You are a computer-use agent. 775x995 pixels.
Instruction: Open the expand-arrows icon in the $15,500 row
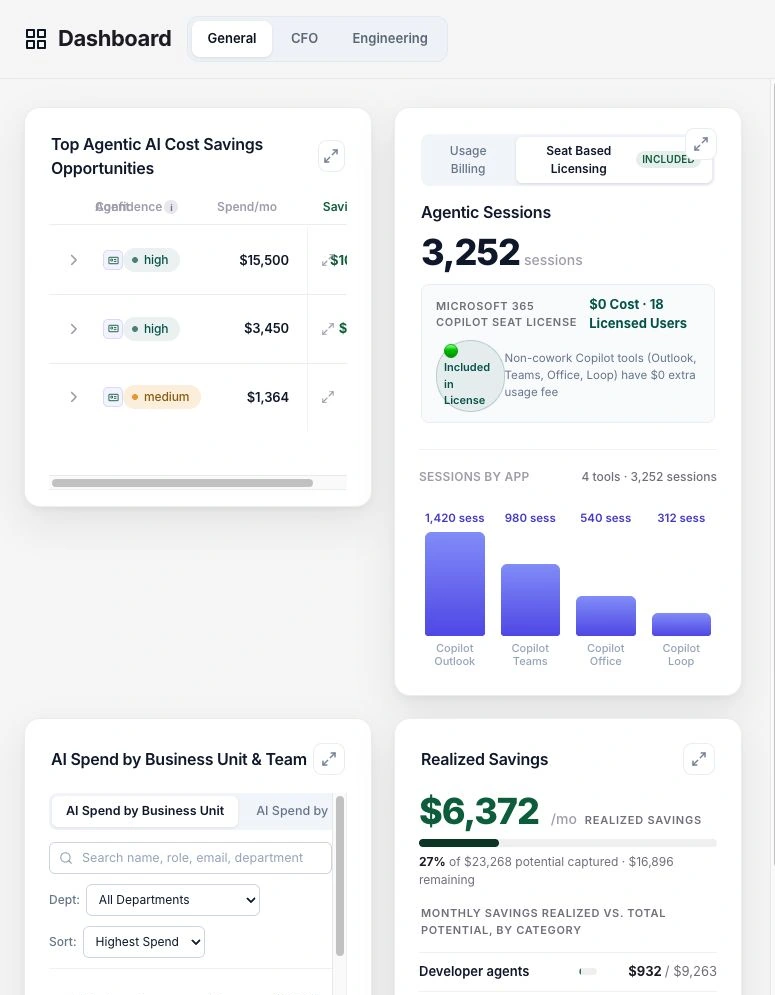[x=327, y=260]
